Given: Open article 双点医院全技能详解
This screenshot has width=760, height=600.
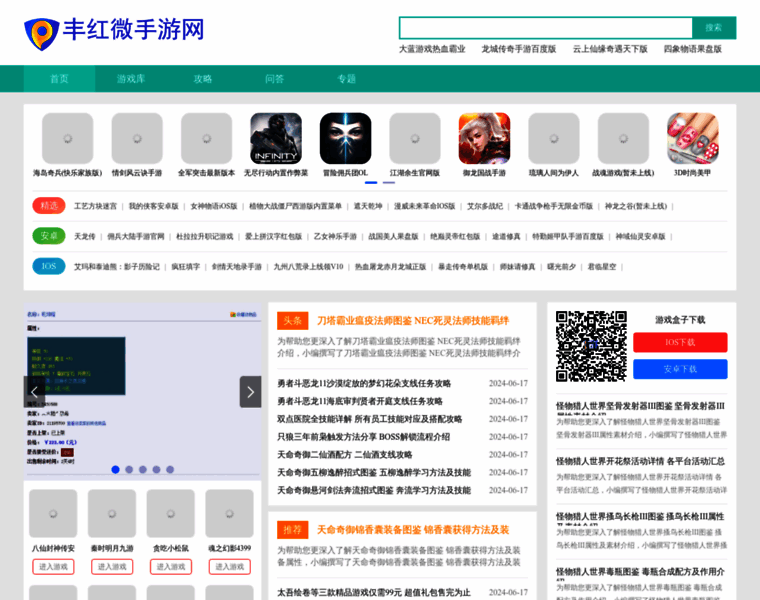Looking at the screenshot, I should (370, 419).
